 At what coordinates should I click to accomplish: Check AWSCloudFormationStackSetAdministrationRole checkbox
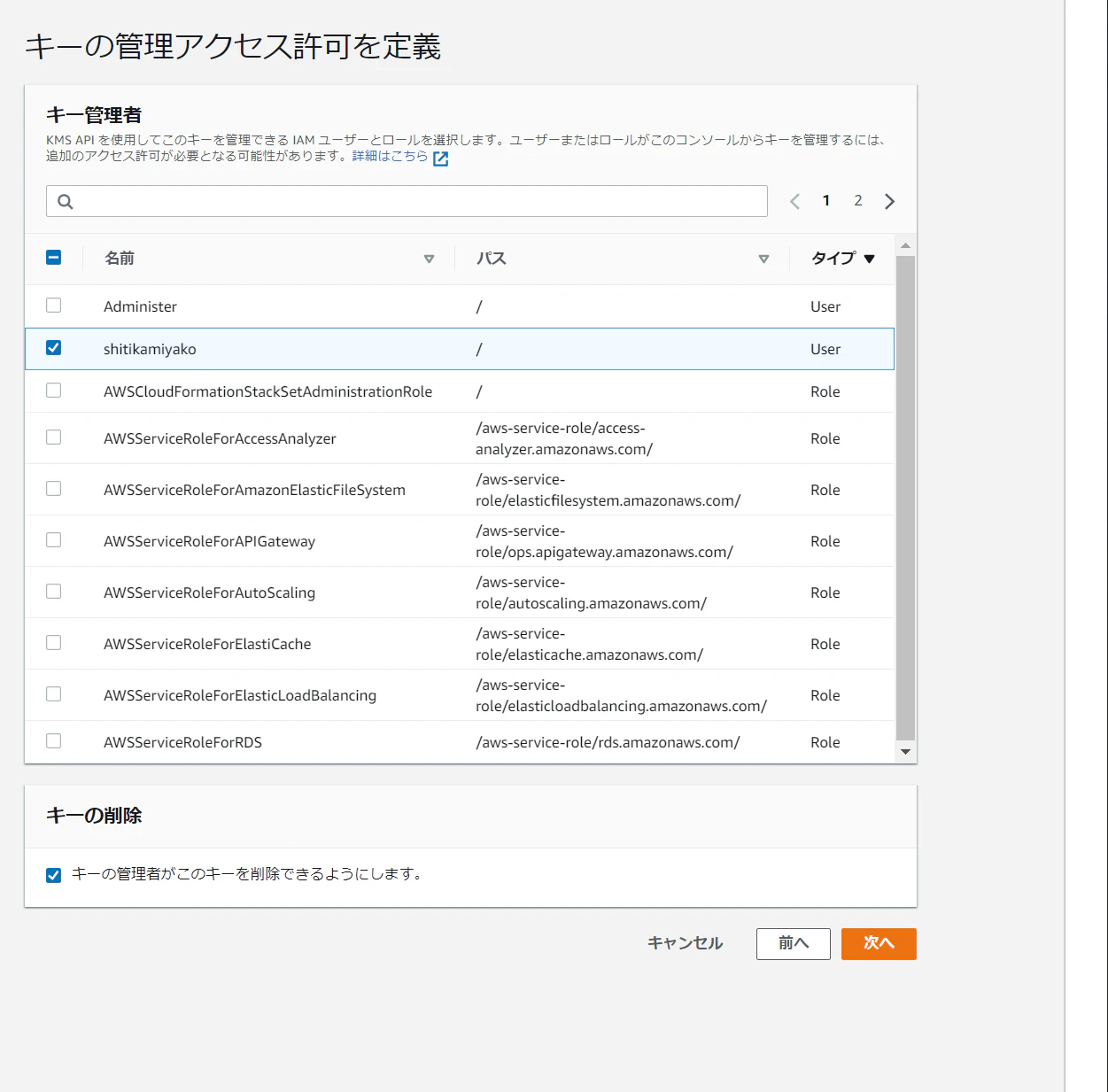click(54, 391)
